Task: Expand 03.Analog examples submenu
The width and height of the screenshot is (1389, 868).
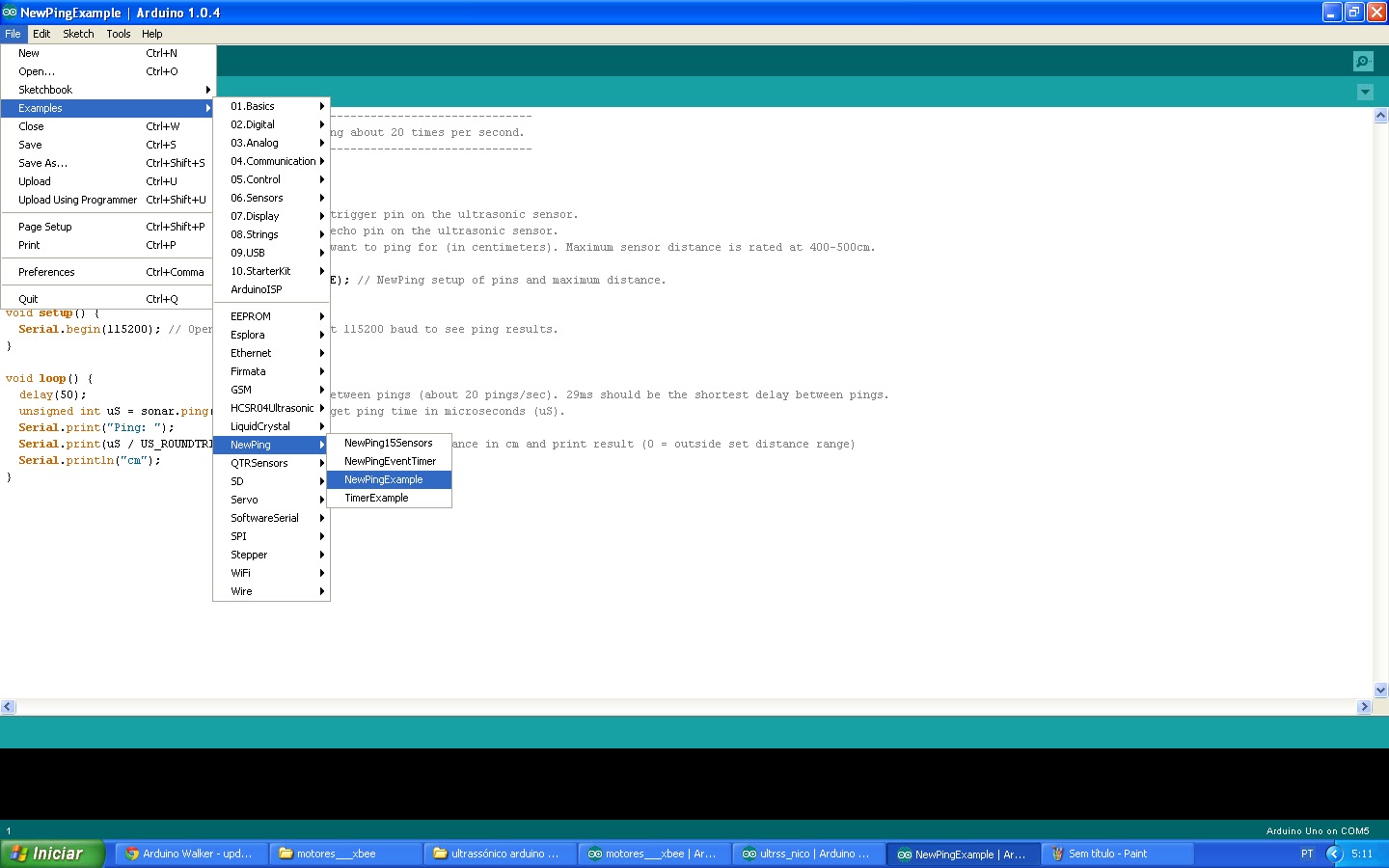Action: pos(271,143)
